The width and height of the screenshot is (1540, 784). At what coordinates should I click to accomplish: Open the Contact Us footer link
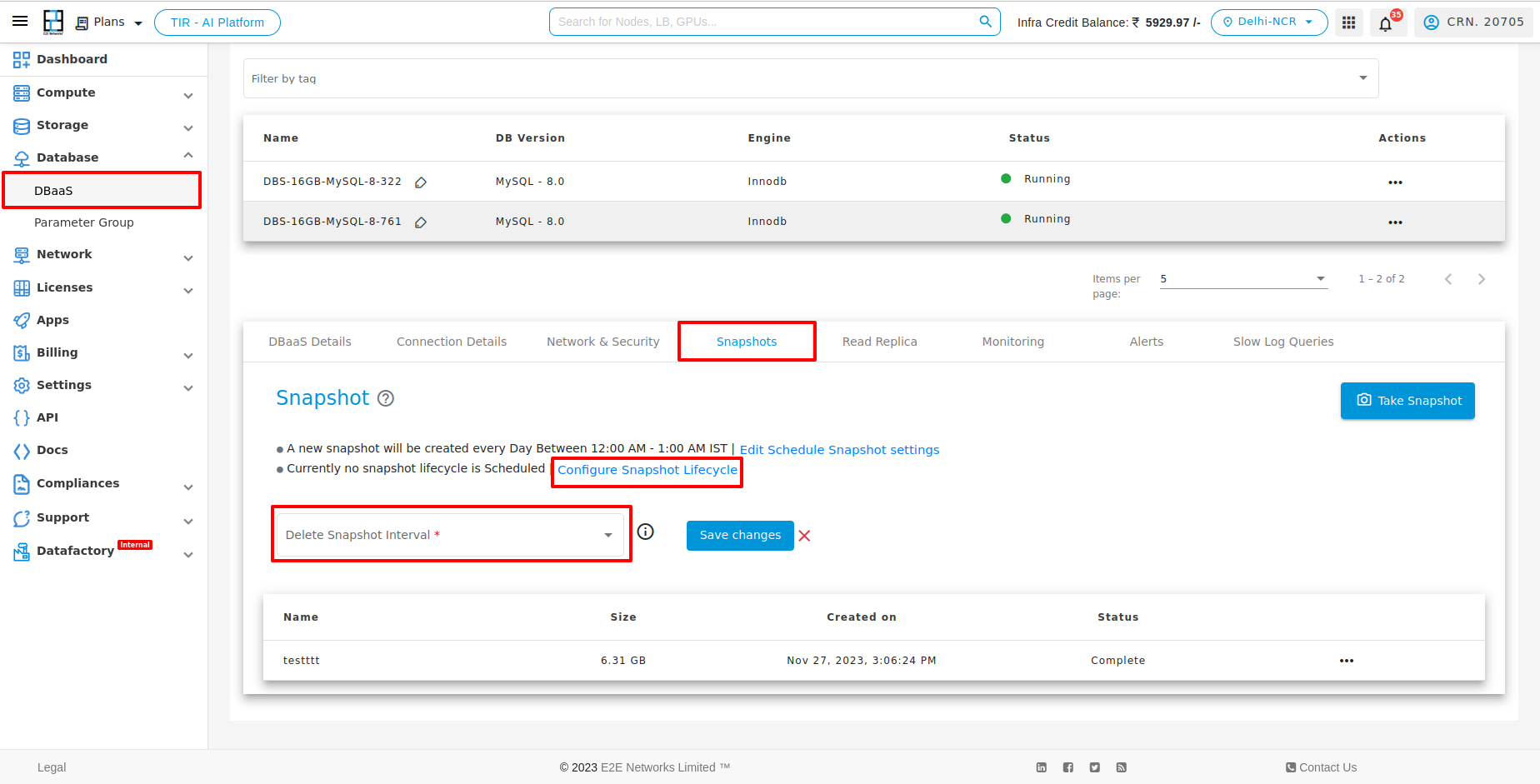tap(1322, 767)
